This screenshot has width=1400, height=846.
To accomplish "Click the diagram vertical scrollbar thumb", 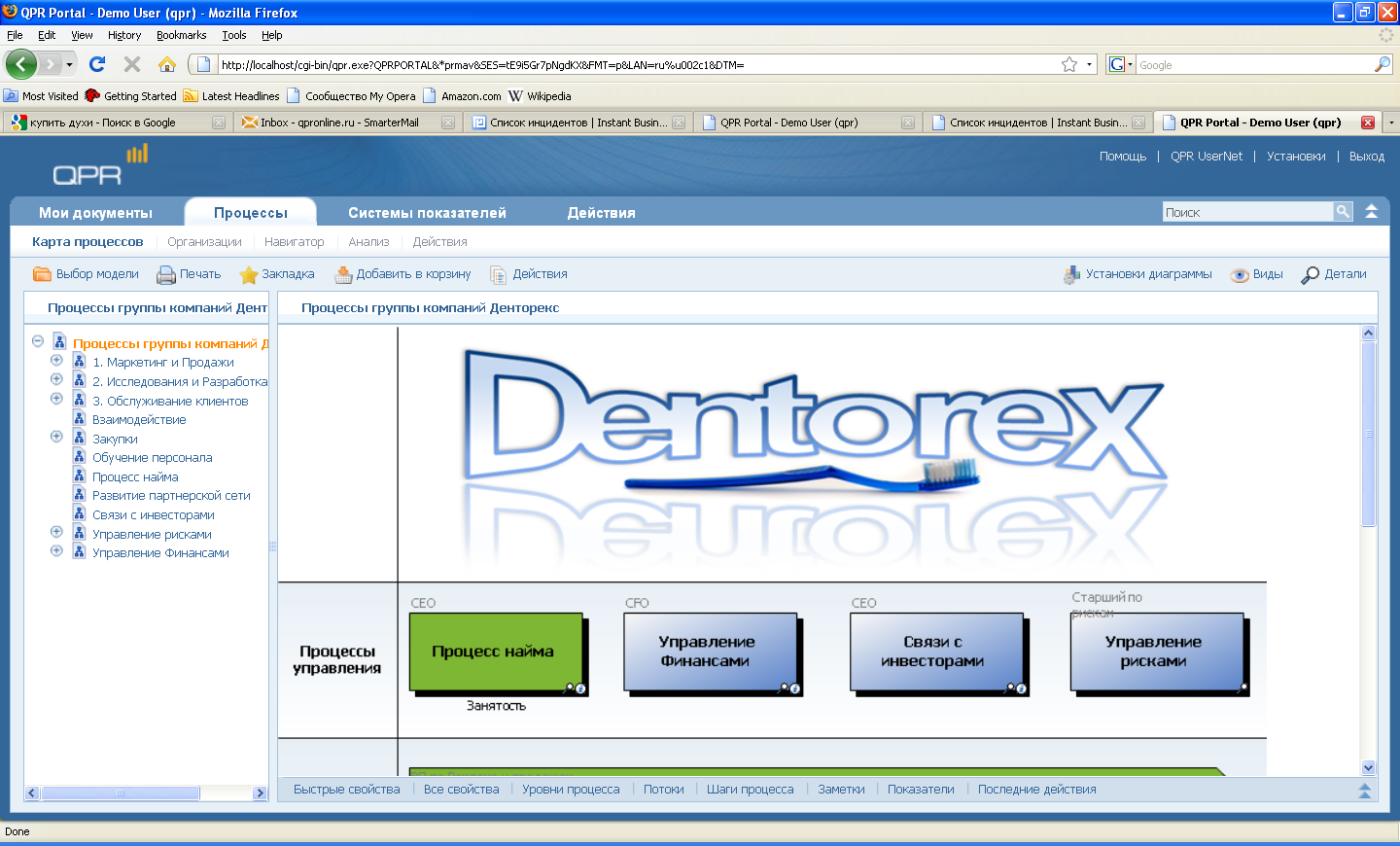I will click(1369, 434).
